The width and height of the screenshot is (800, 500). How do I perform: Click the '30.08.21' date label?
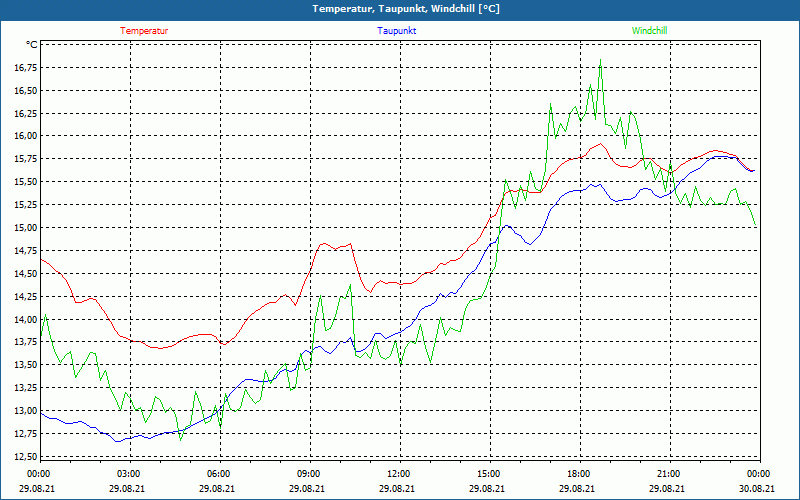[758, 488]
